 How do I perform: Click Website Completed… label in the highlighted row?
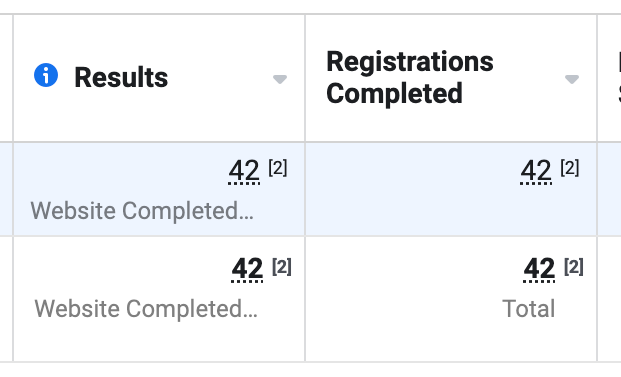pyautogui.click(x=142, y=211)
